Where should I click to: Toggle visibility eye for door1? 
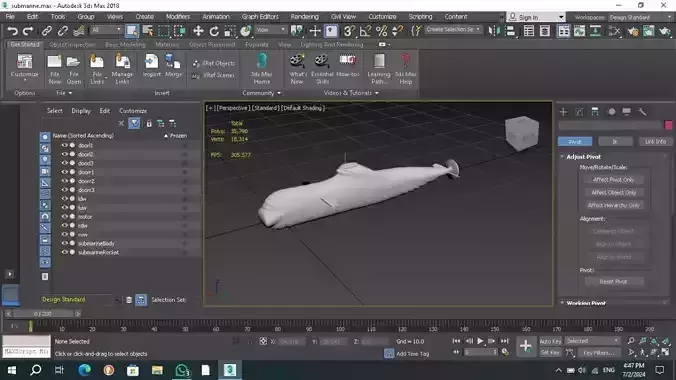pos(64,145)
